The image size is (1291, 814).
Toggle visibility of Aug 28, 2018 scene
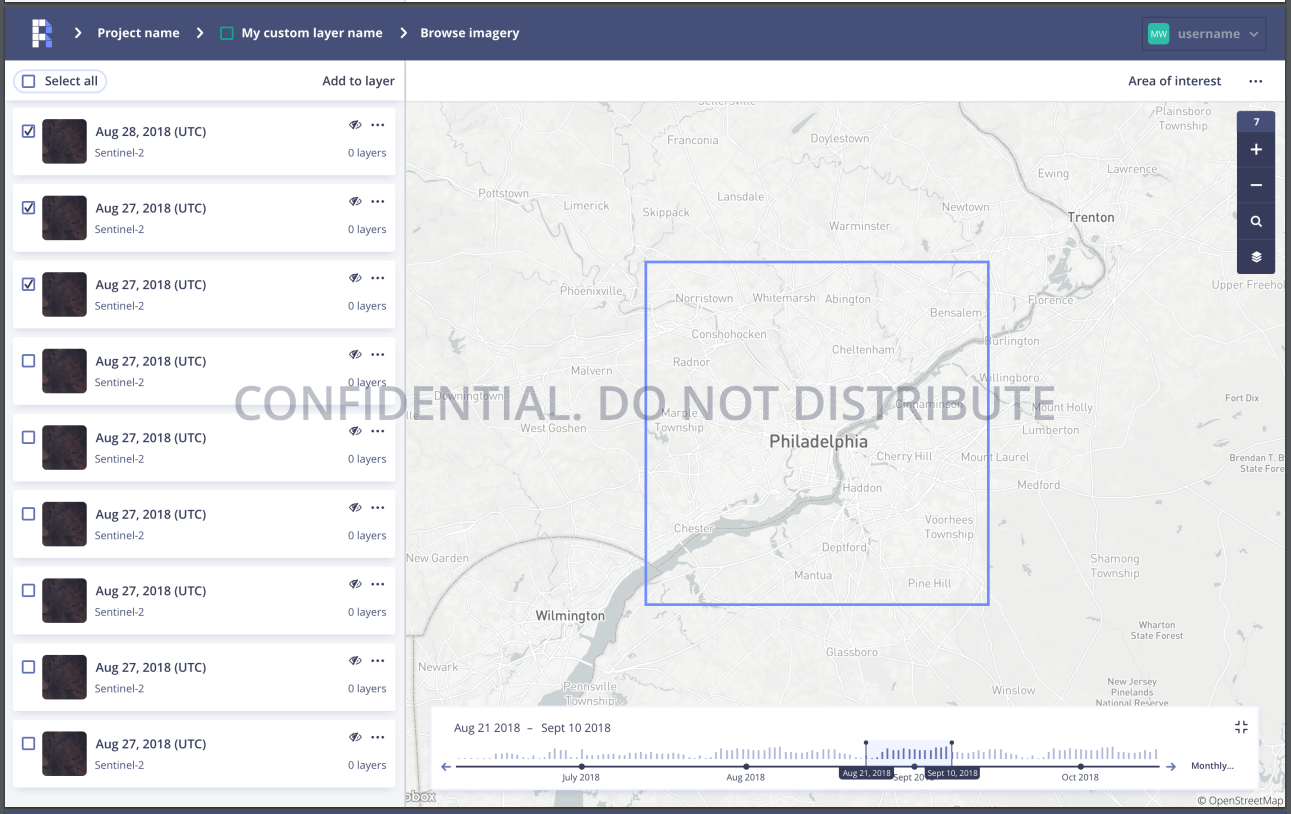[355, 125]
